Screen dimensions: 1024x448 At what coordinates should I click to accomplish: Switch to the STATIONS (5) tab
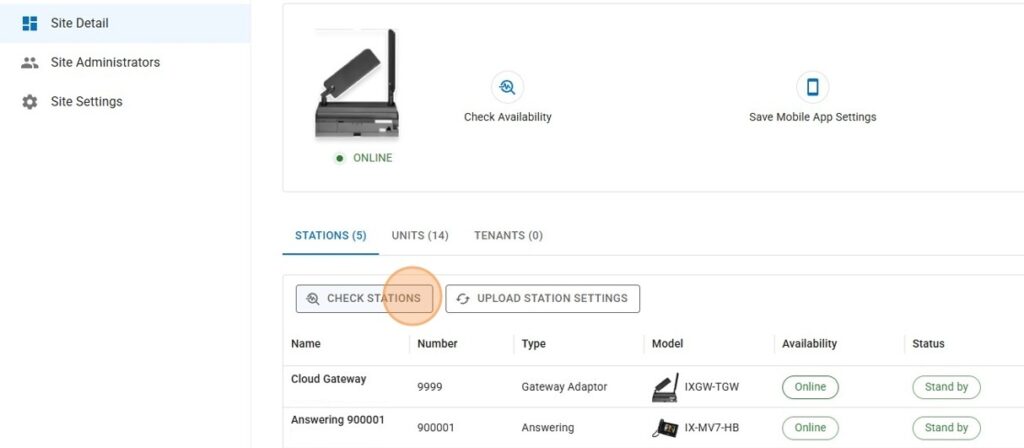point(330,235)
